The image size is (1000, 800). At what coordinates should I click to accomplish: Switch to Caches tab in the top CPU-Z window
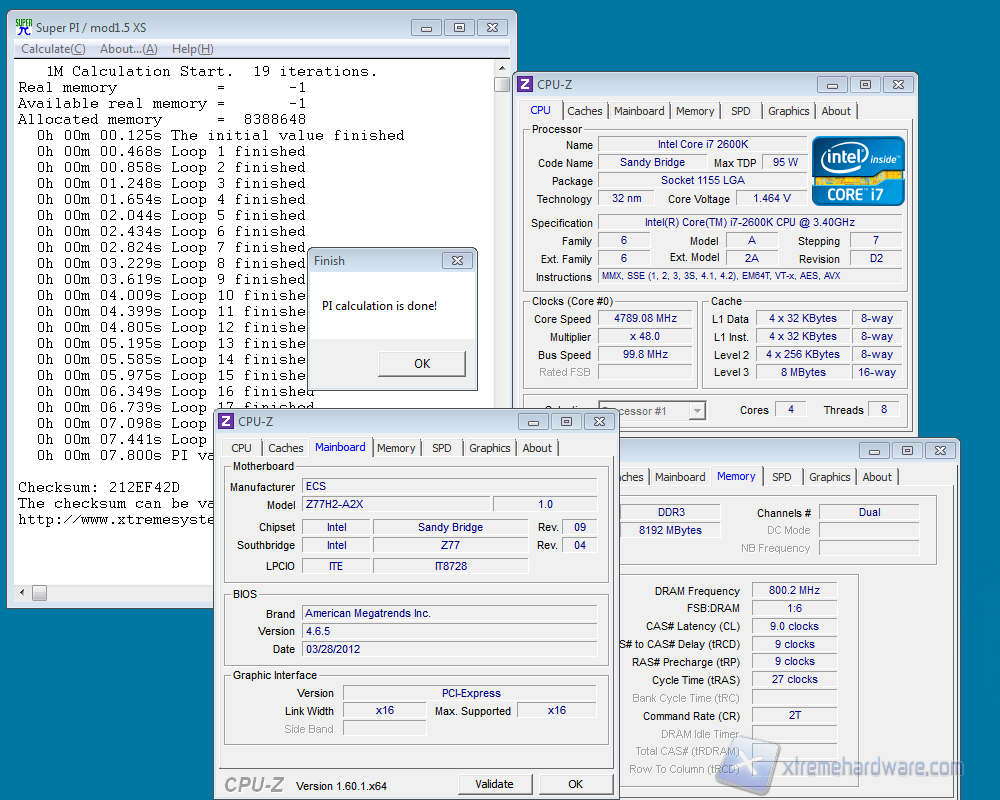pyautogui.click(x=585, y=111)
